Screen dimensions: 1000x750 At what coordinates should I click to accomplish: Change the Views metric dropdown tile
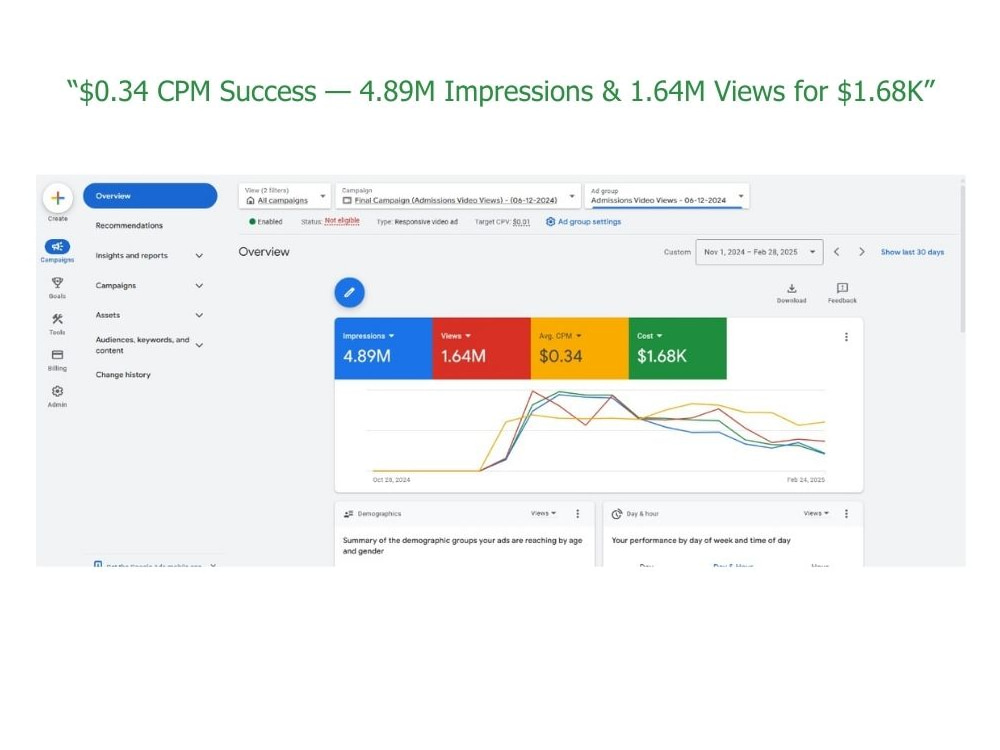(455, 336)
